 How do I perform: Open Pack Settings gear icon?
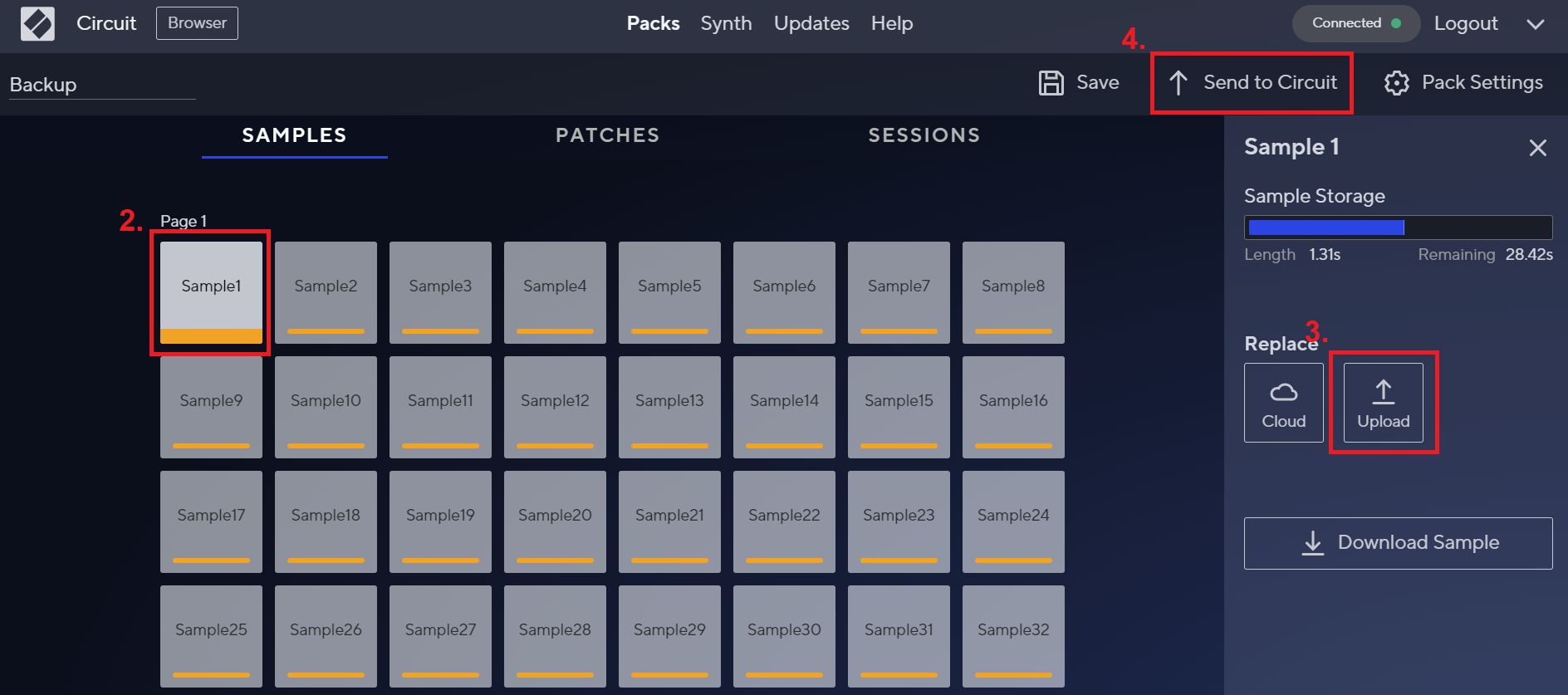(1397, 82)
